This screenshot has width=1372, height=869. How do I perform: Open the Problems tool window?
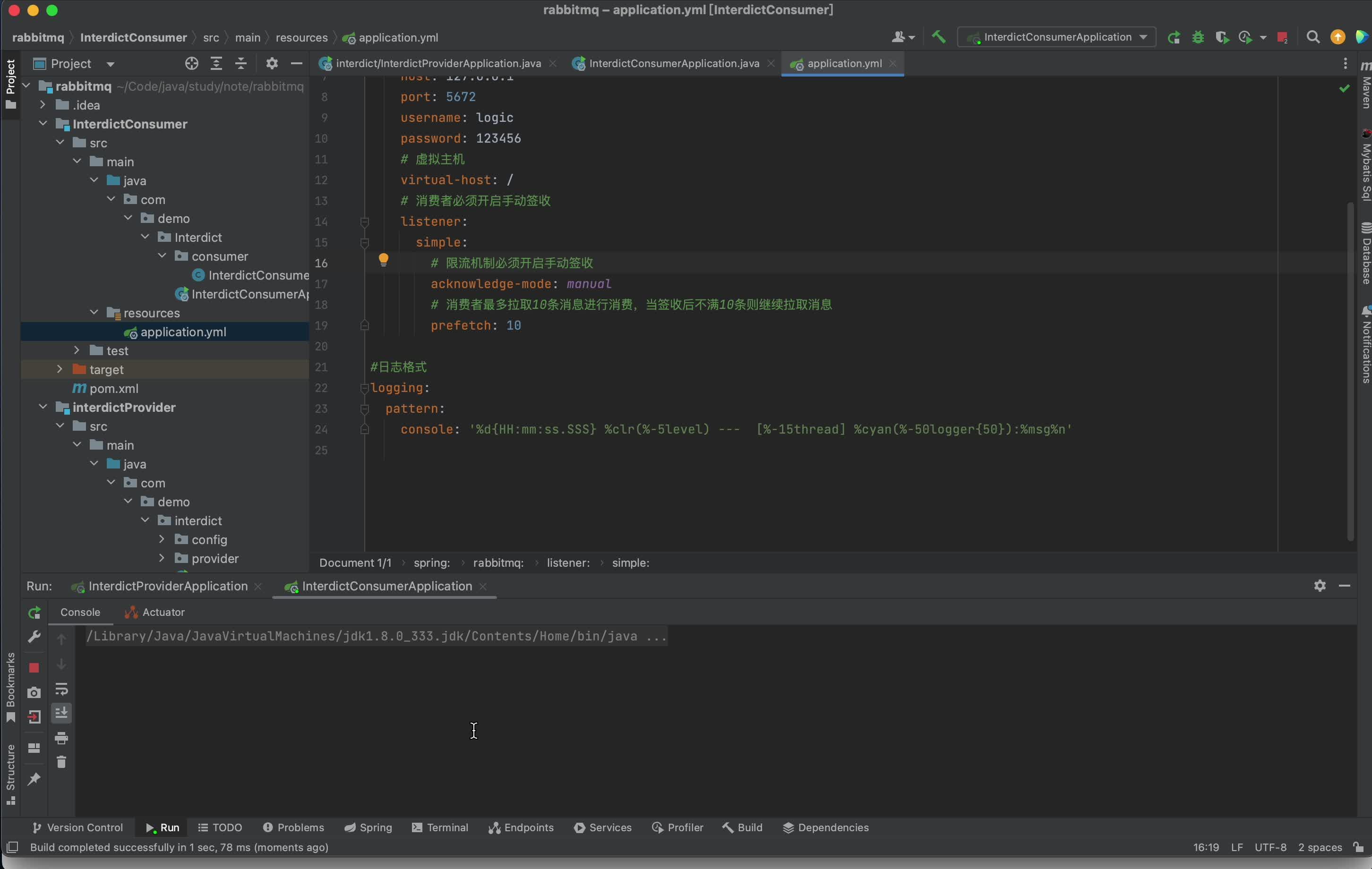point(293,827)
